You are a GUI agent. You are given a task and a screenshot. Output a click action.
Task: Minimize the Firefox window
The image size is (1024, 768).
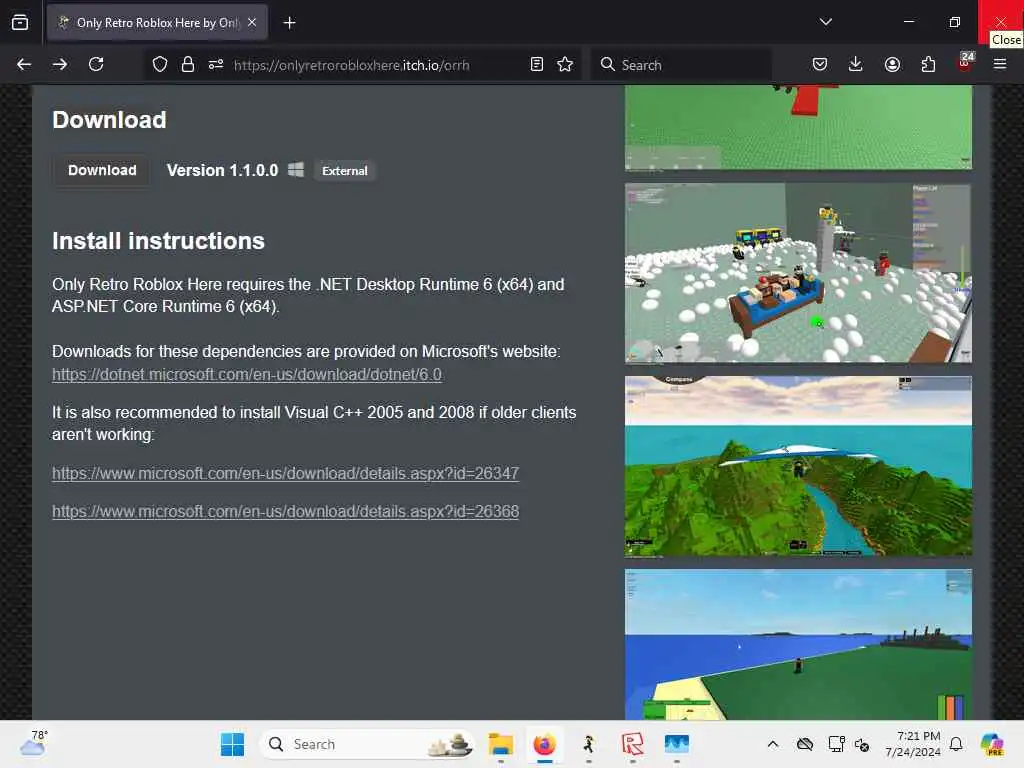tap(908, 22)
